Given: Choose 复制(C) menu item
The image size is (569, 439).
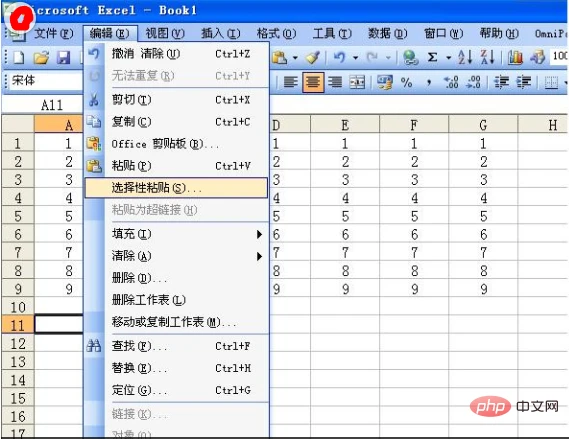Looking at the screenshot, I should pyautogui.click(x=177, y=122).
